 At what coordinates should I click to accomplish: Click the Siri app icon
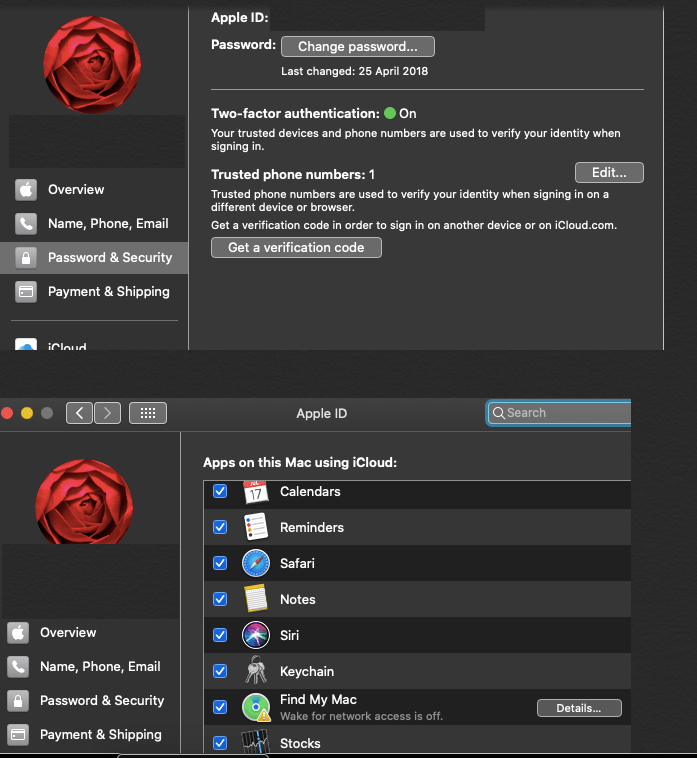256,635
